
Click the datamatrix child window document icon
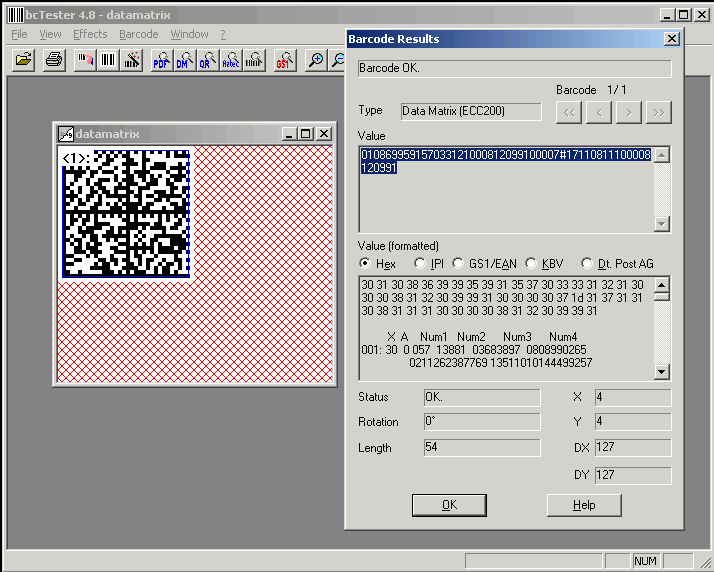(66, 134)
